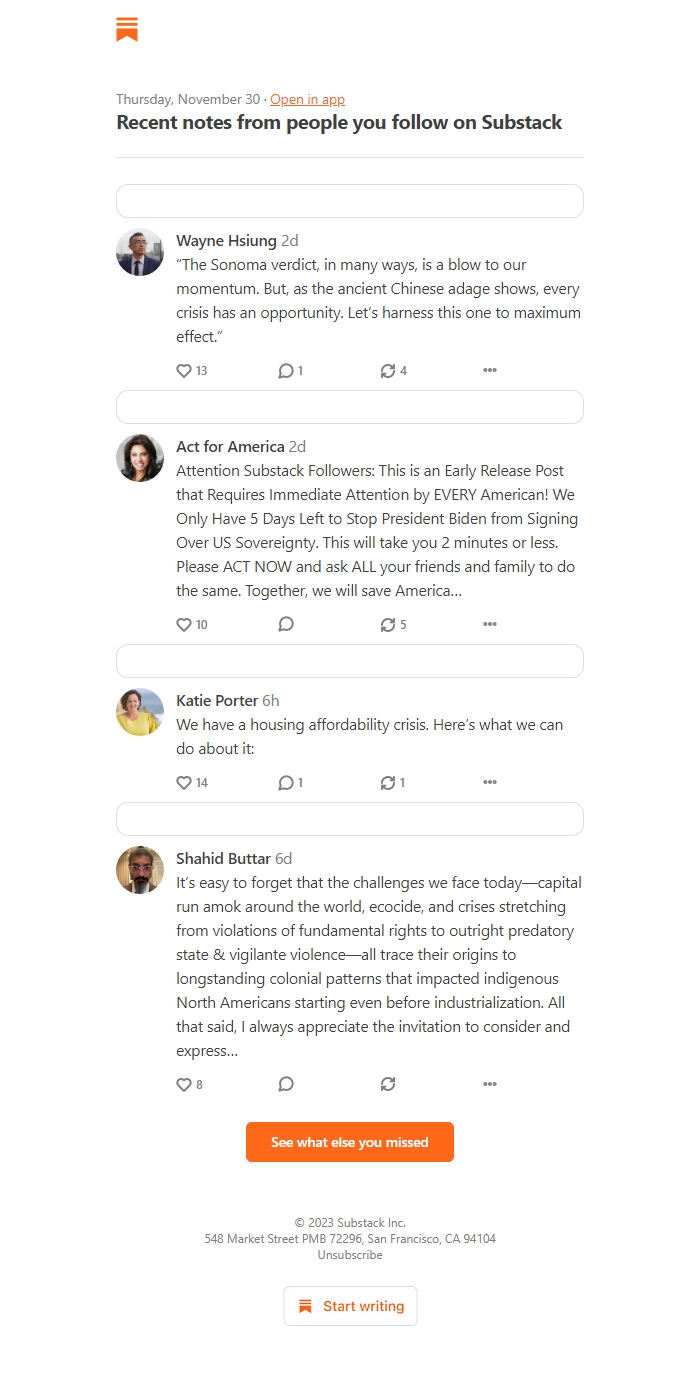Click the Start writing button
700x1376 pixels.
(350, 1306)
